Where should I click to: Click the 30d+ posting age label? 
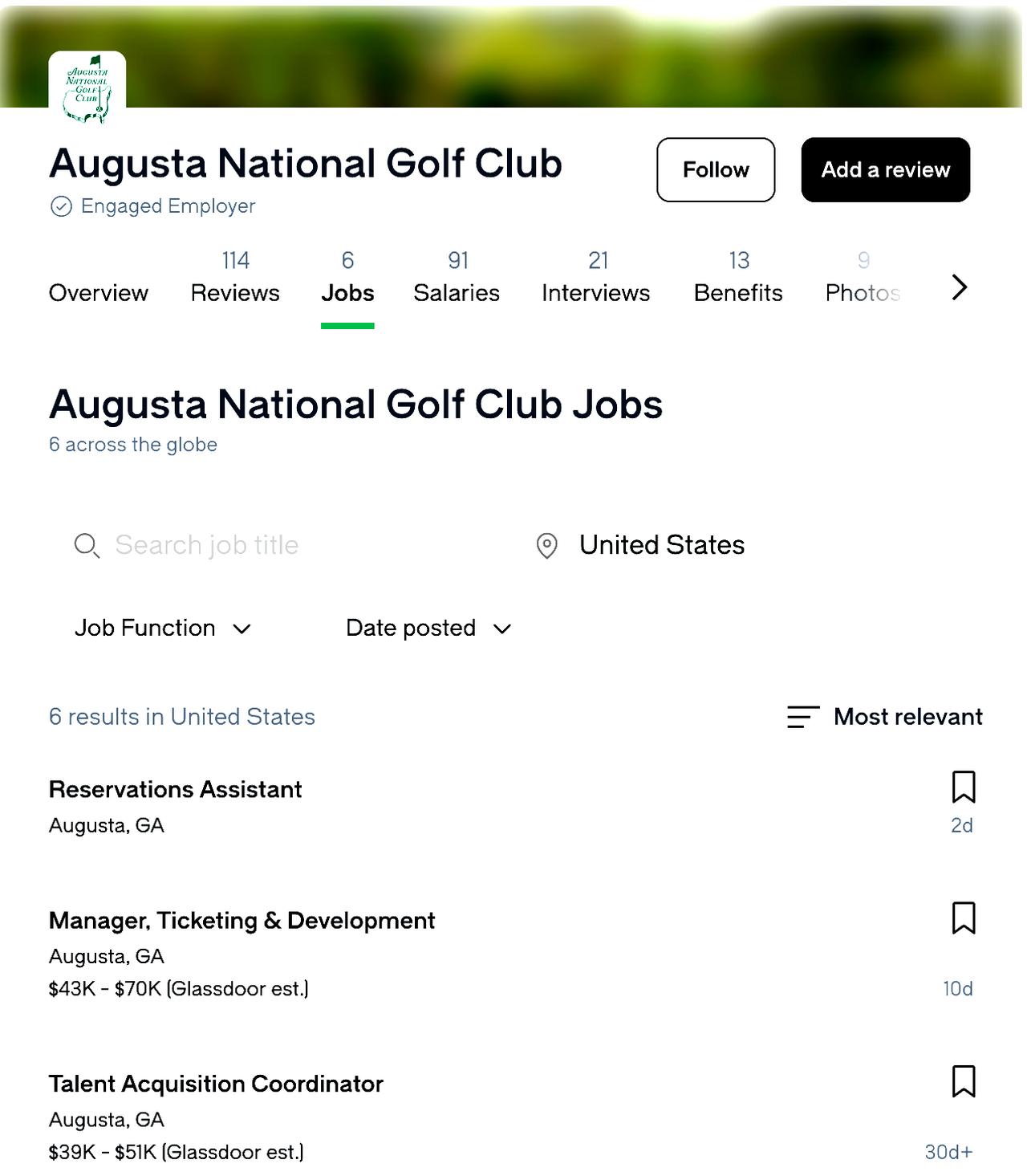(949, 1152)
